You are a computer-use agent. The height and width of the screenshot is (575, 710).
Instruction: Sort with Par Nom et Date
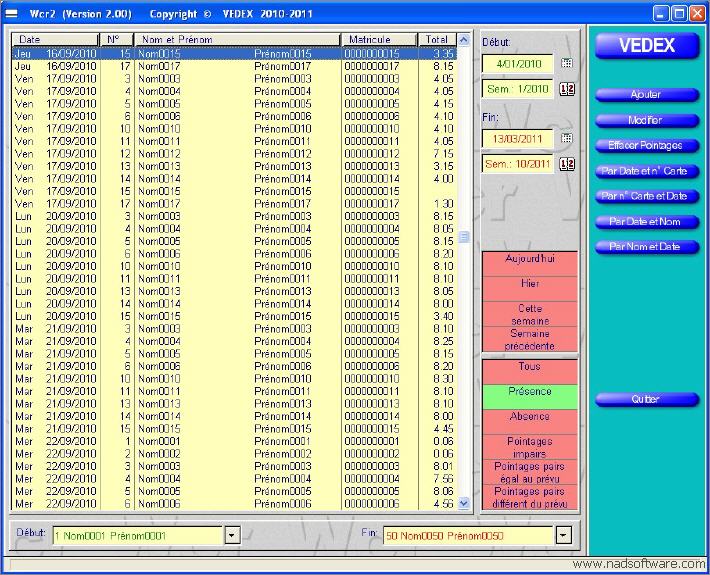(647, 247)
